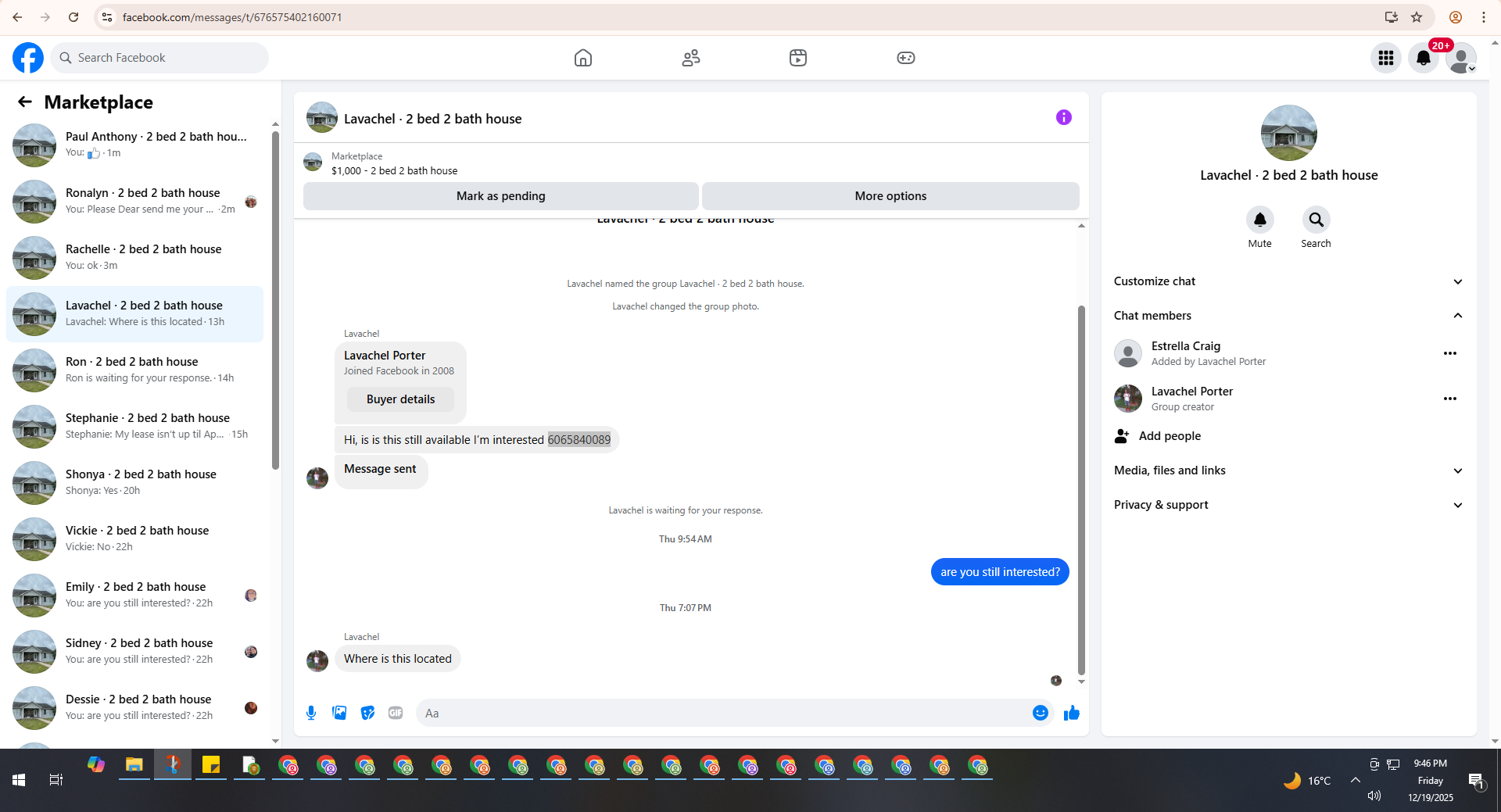This screenshot has width=1501, height=812.
Task: Open conversation information purple icon
Action: pos(1064,117)
